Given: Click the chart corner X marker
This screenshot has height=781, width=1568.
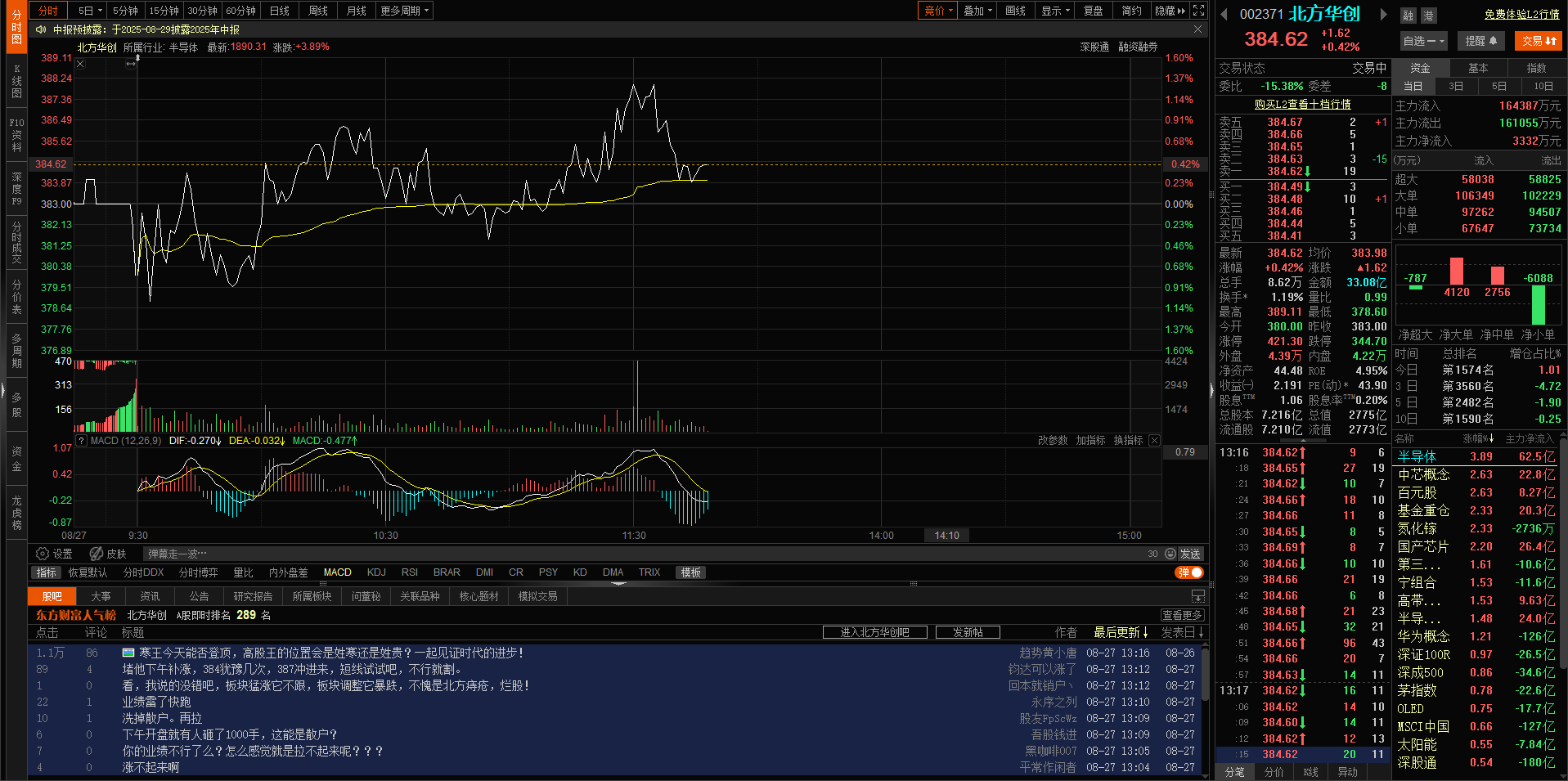Looking at the screenshot, I should point(80,64).
